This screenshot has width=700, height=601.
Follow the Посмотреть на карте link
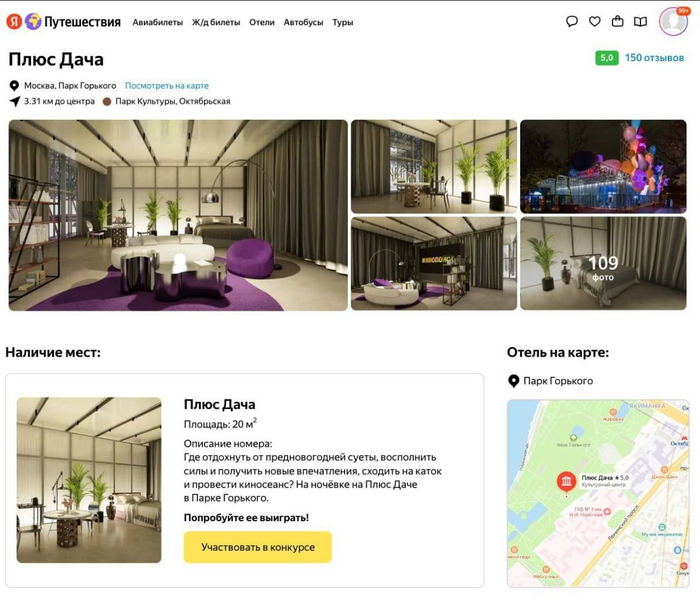tap(167, 85)
